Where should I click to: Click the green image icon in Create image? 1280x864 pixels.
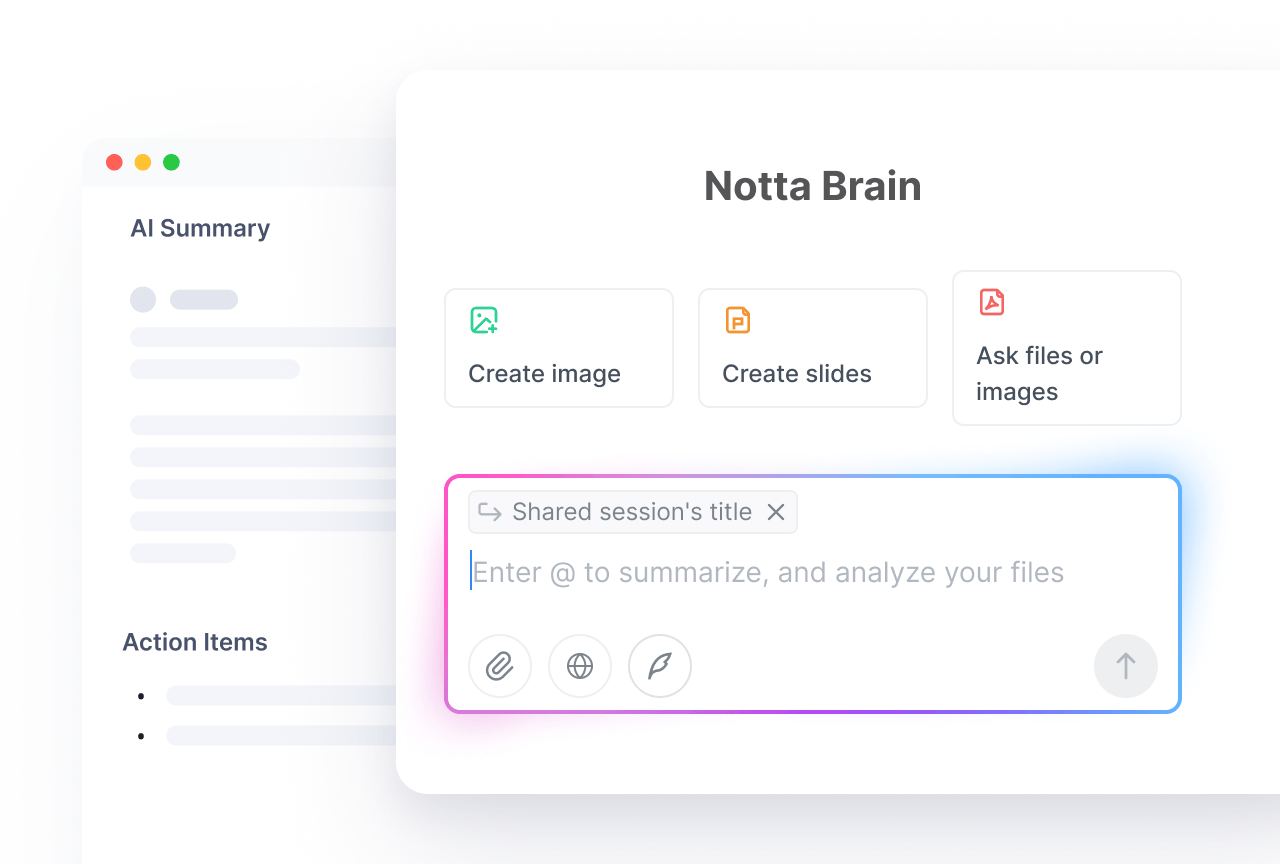click(484, 320)
